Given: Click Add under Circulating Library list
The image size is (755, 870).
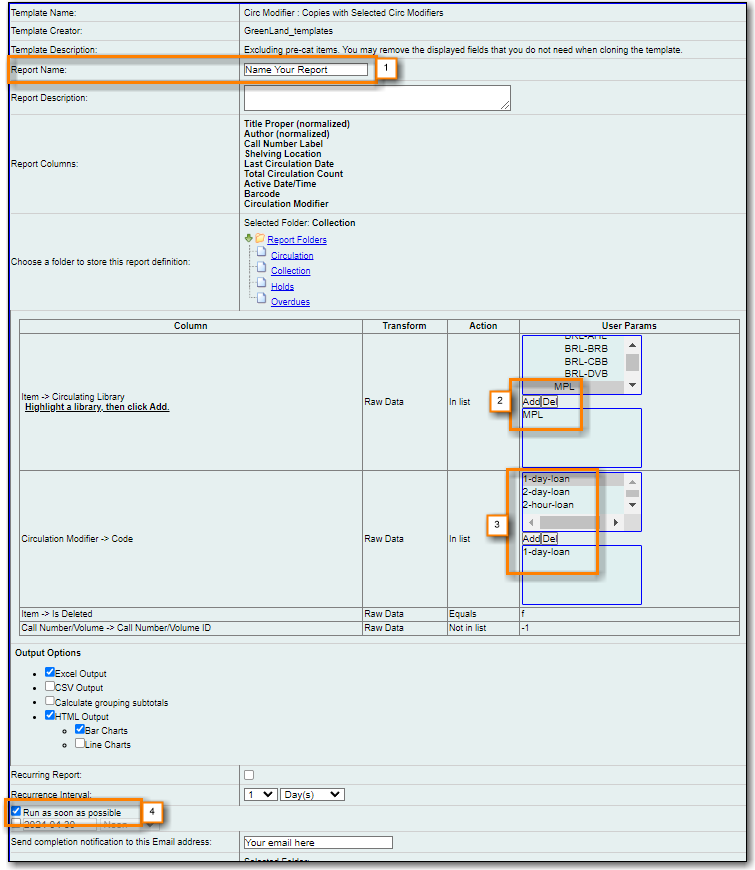Looking at the screenshot, I should (531, 402).
